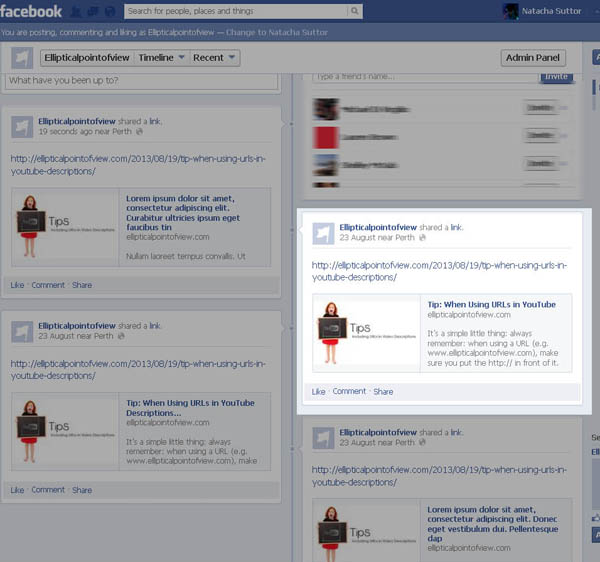Click the '23 August' date on the highlighted post
Image resolution: width=600 pixels, height=562 pixels.
359,238
